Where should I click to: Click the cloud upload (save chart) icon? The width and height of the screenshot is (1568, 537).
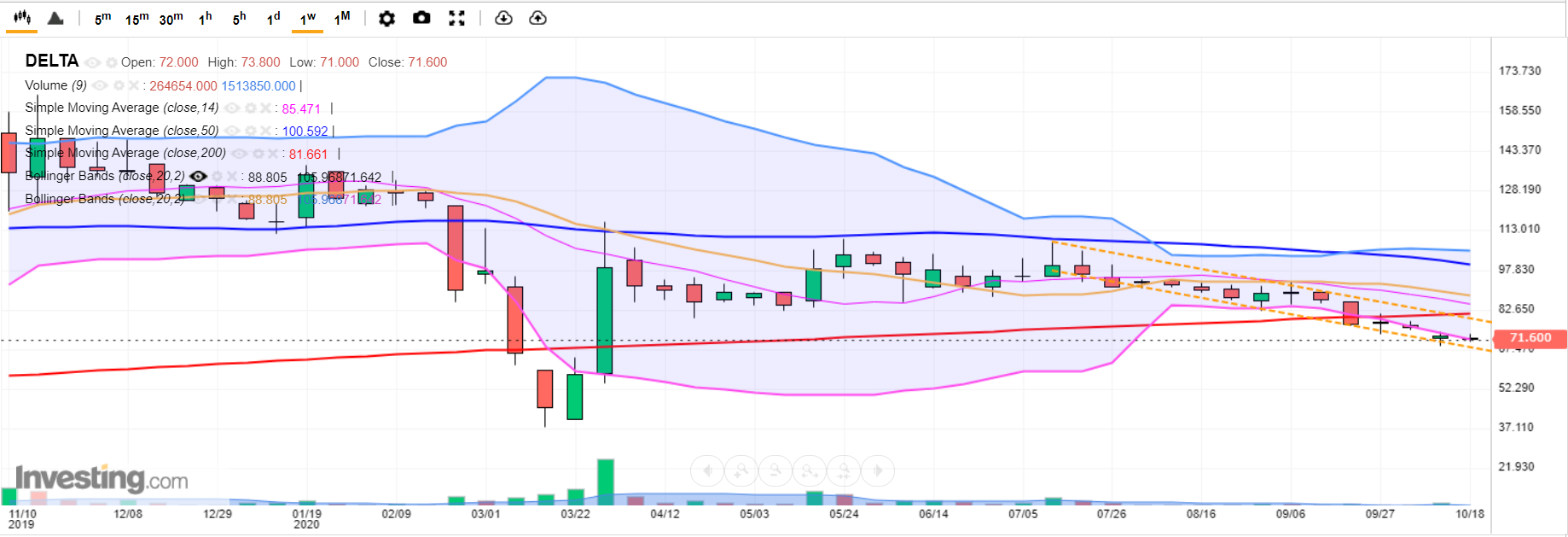(x=537, y=18)
